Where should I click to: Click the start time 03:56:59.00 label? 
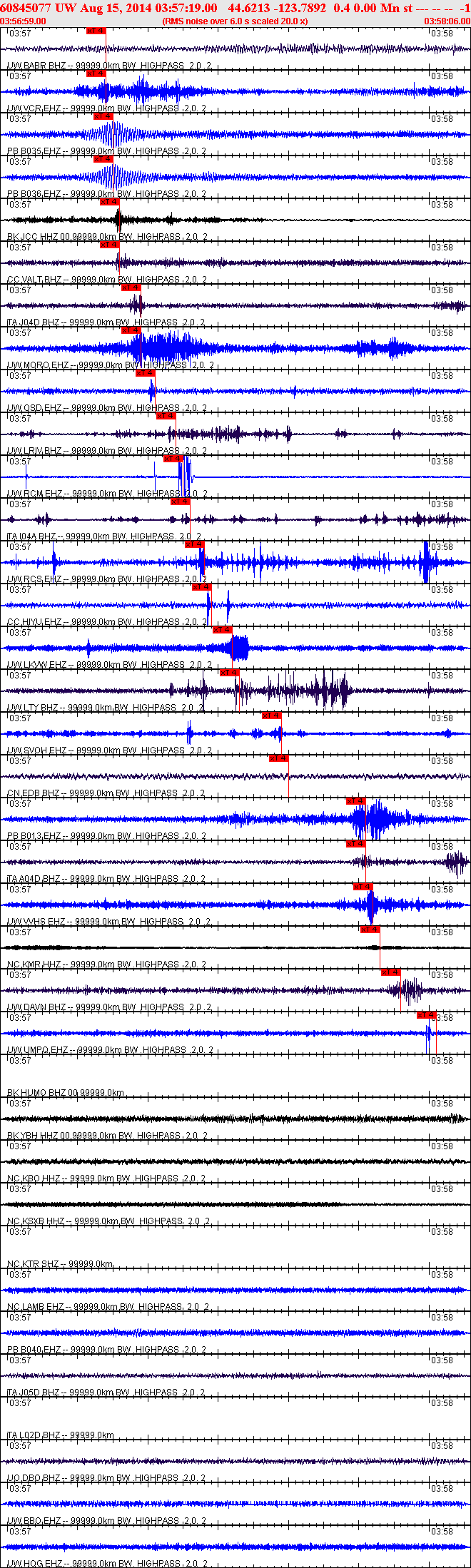coord(24,21)
